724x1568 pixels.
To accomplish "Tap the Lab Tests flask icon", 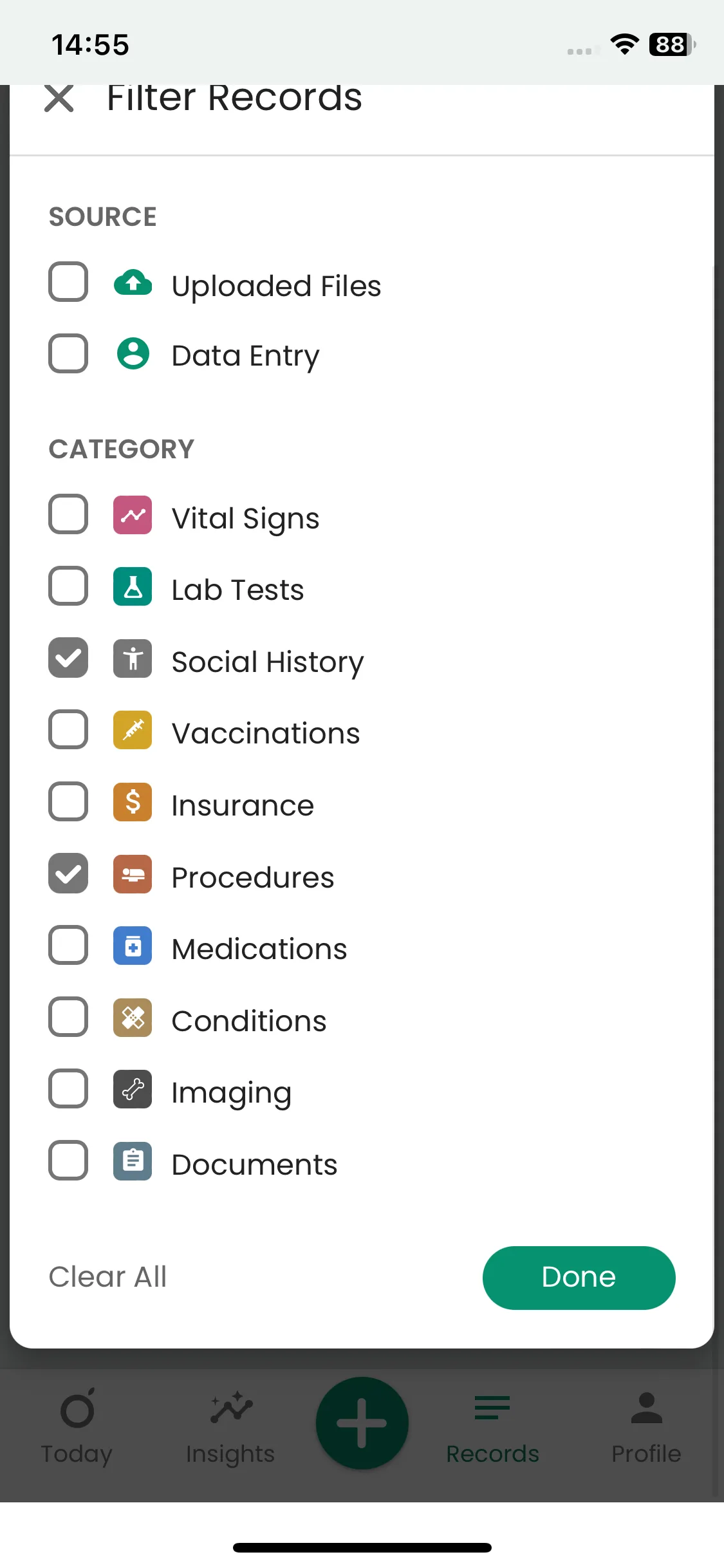I will (x=133, y=586).
